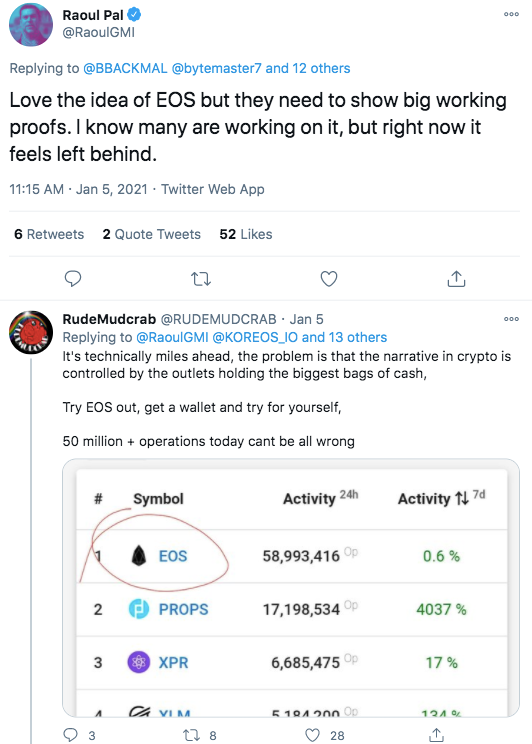View the 2 Quote Tweets
This screenshot has height=744, width=532.
[151, 234]
